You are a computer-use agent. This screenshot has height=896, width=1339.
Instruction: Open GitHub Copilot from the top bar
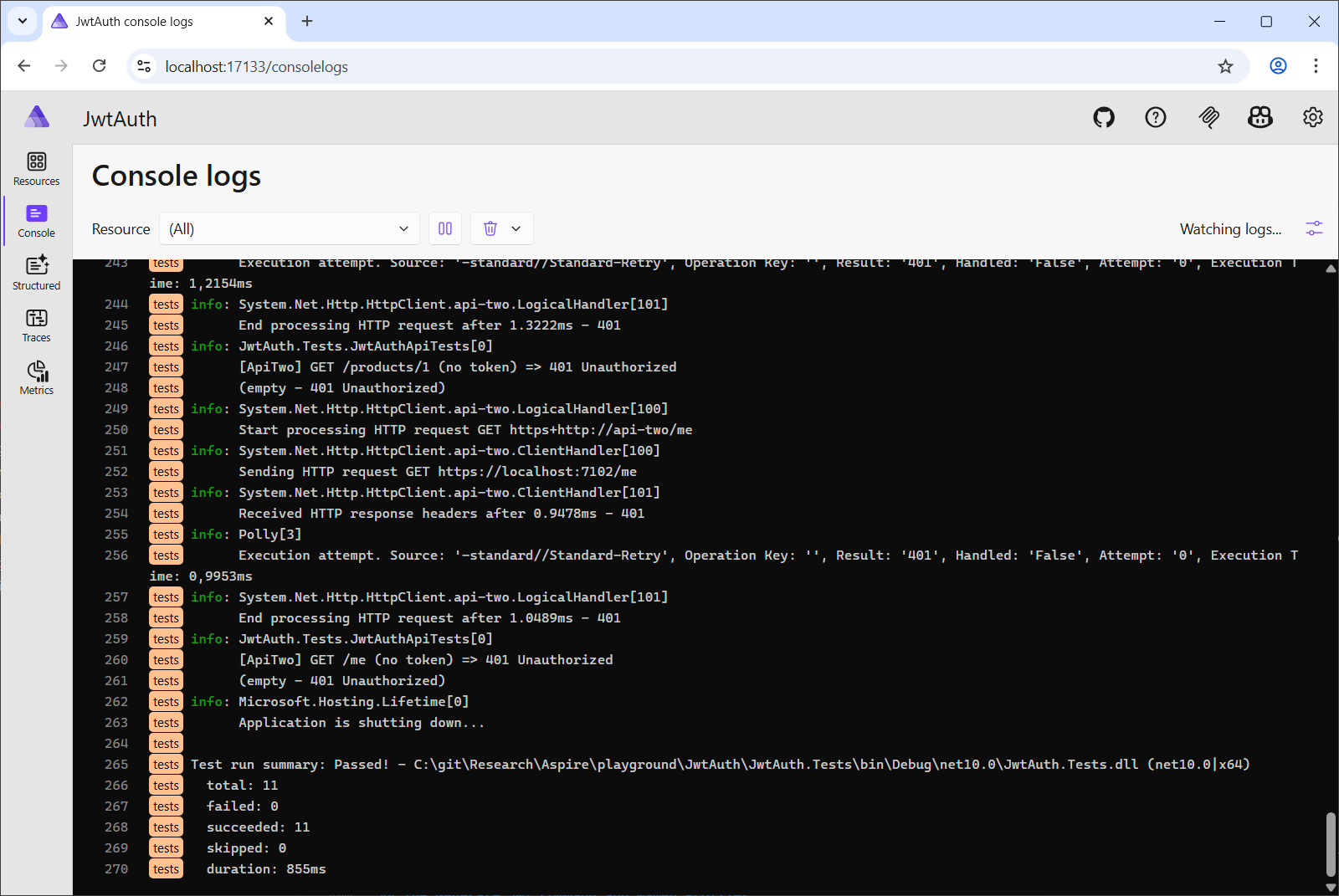tap(1259, 117)
